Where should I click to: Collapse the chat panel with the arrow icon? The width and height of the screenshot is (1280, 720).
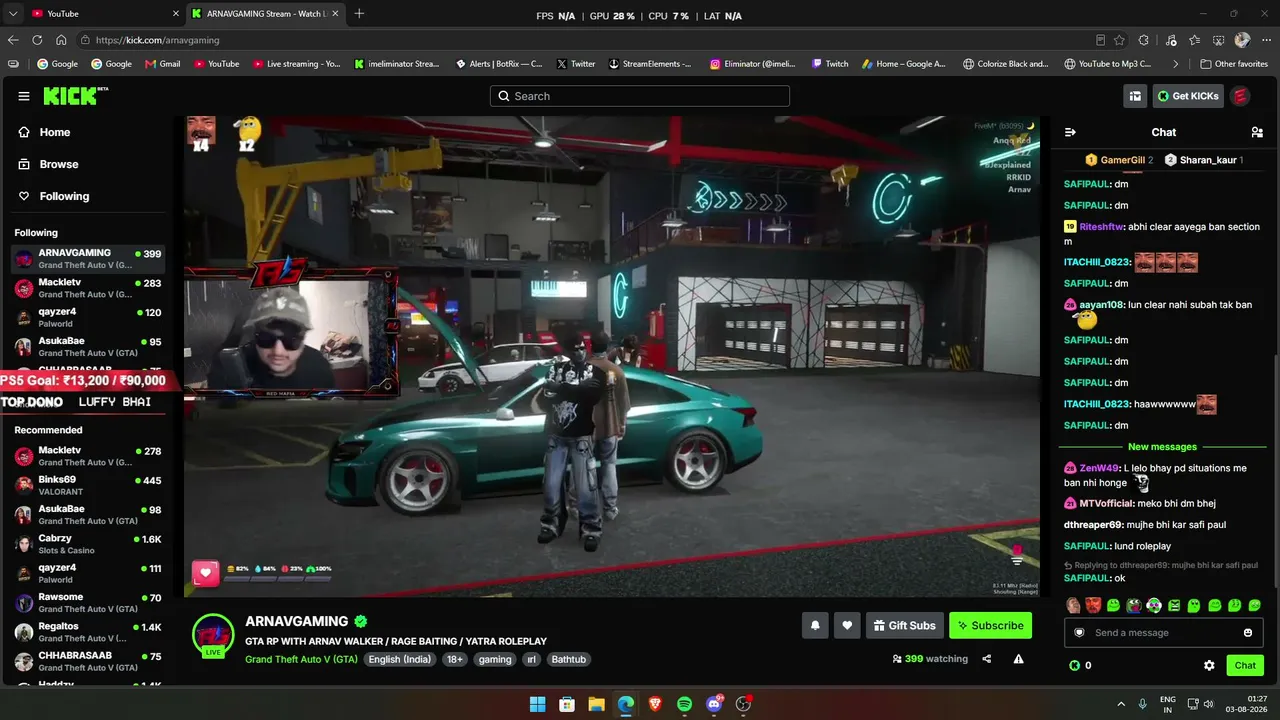tap(1070, 132)
